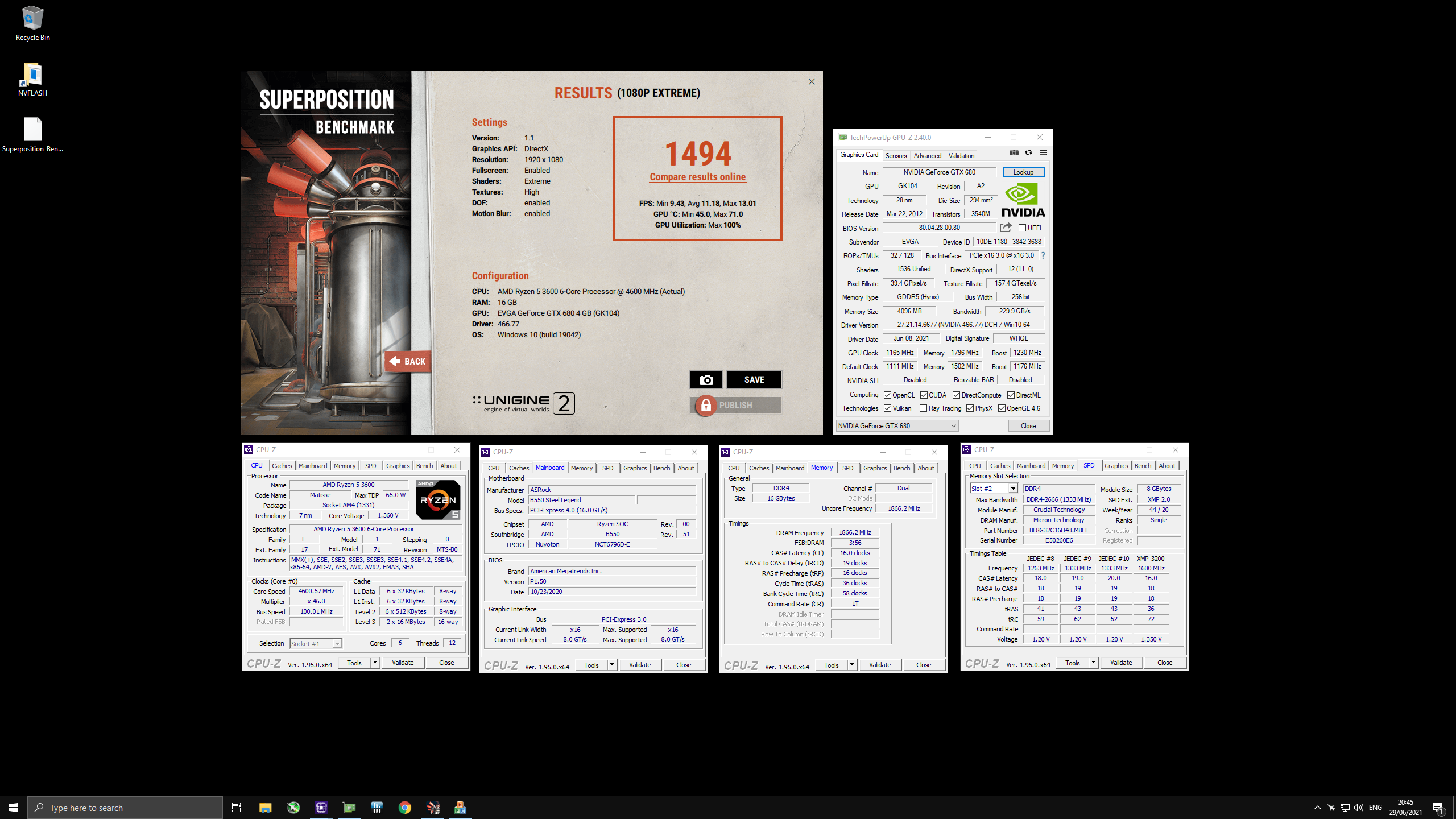1456x819 pixels.
Task: Click Validate in CPU-Z Memory window
Action: pos(880,665)
